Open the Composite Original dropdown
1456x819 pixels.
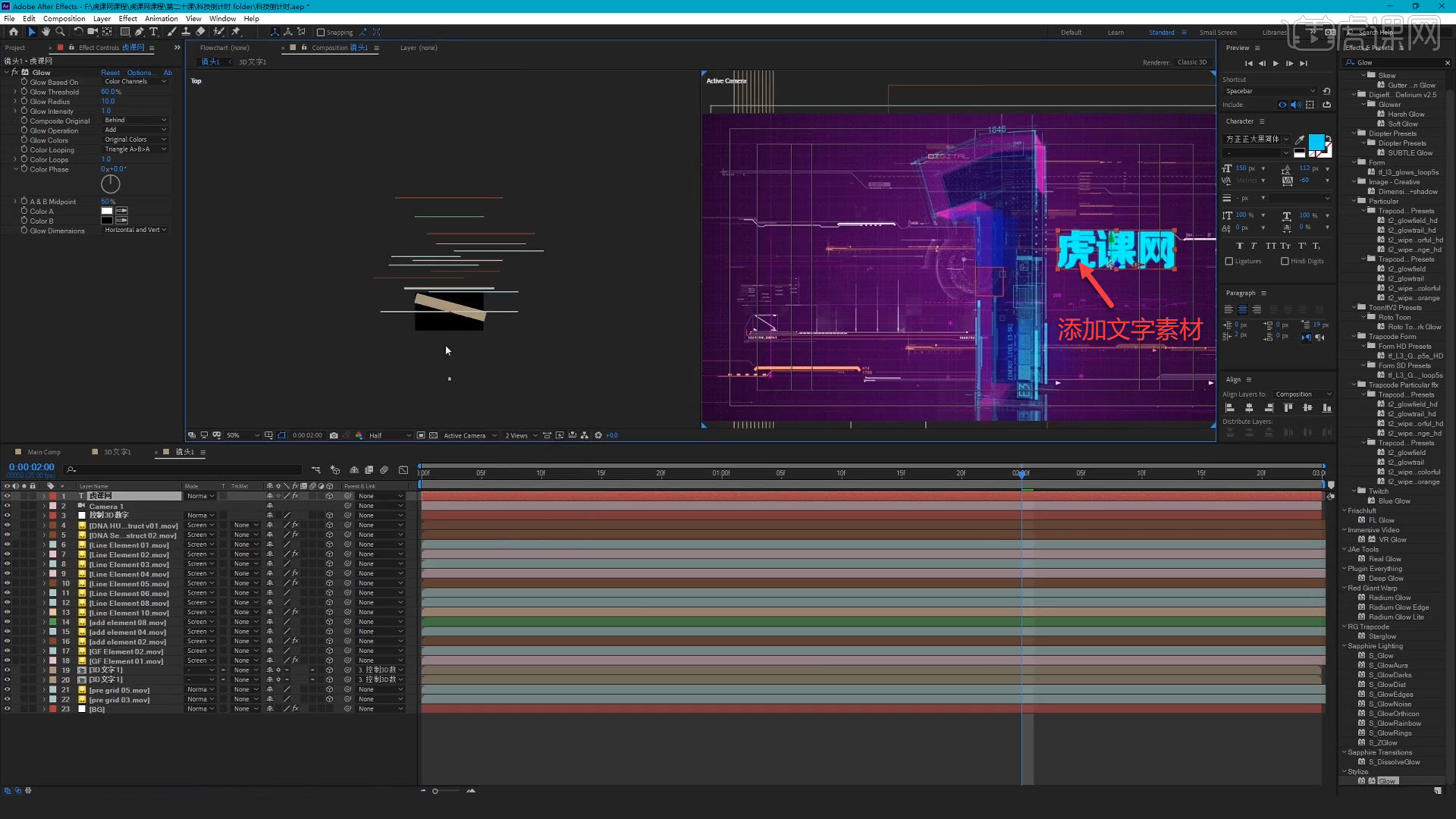pos(135,121)
